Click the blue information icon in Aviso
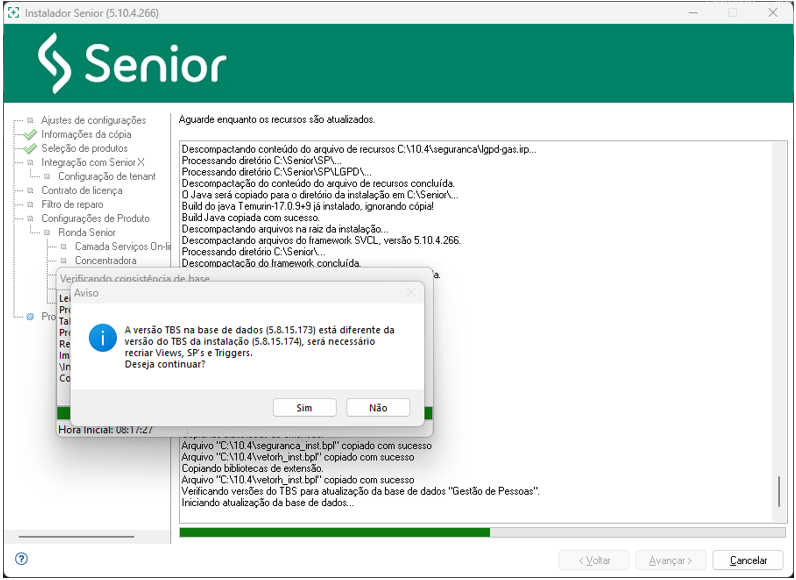 tap(103, 338)
